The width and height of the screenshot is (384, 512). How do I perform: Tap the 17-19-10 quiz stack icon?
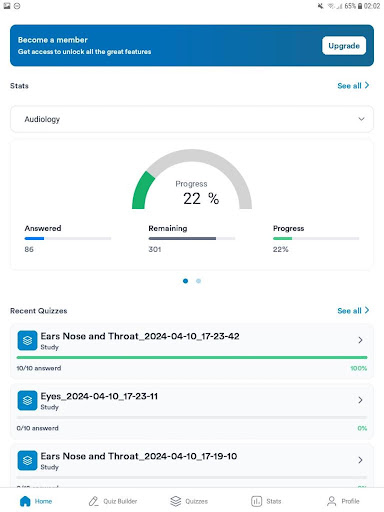[27, 460]
